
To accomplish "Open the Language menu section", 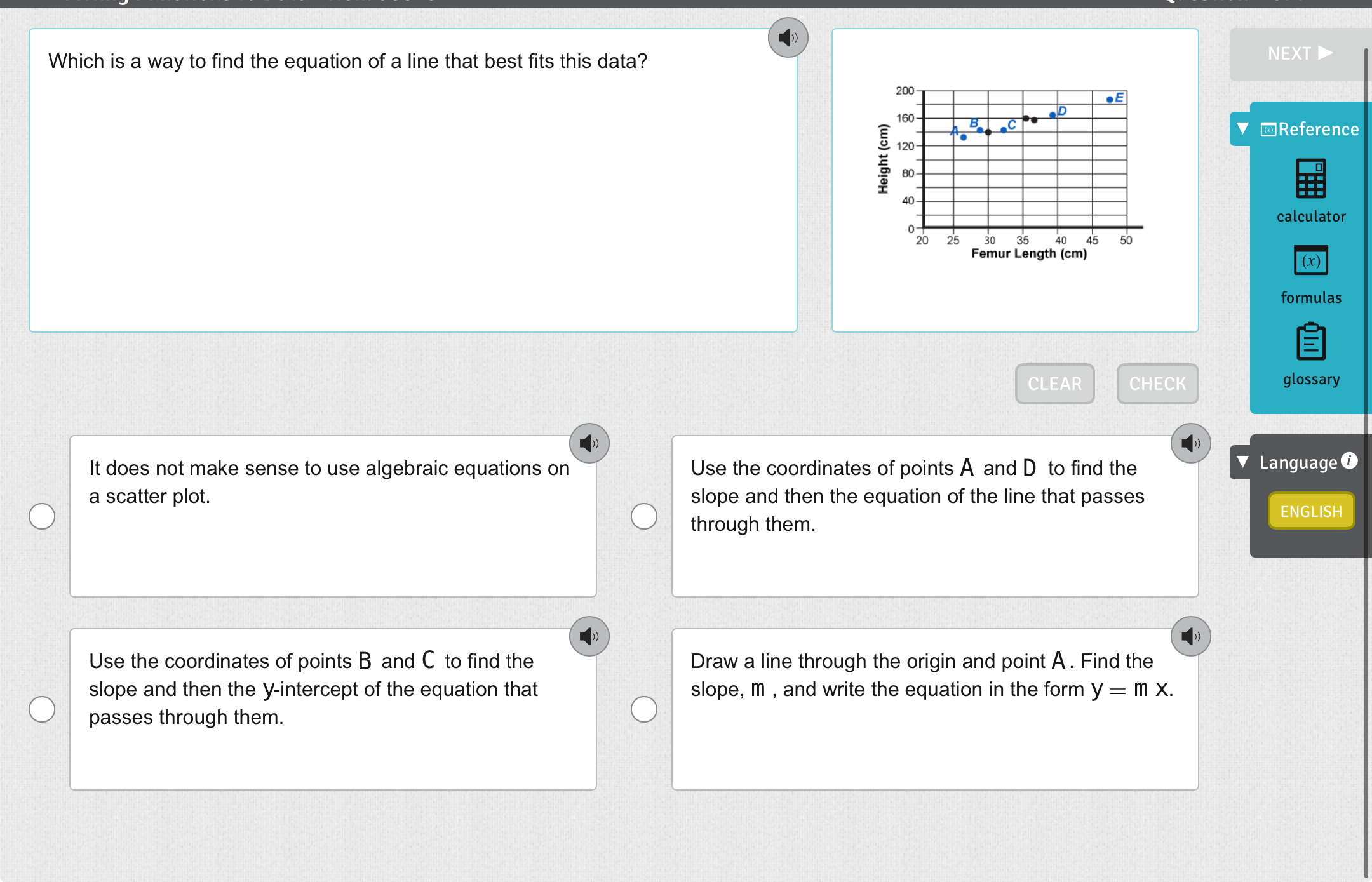I will pyautogui.click(x=1300, y=462).
